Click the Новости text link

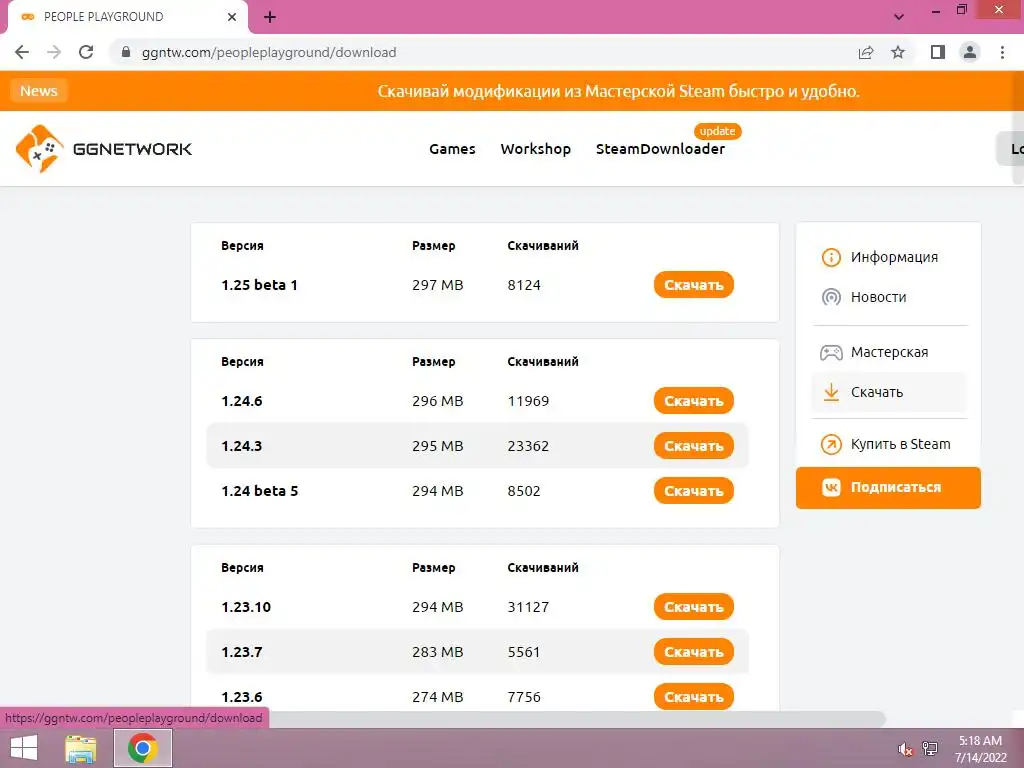(878, 297)
